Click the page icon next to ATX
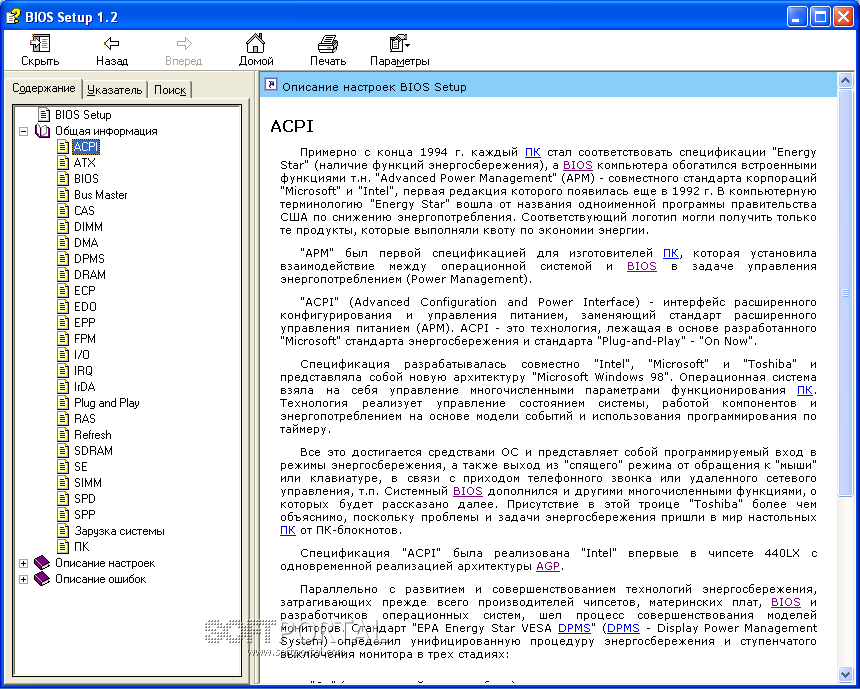The height and width of the screenshot is (689, 860). [64, 162]
